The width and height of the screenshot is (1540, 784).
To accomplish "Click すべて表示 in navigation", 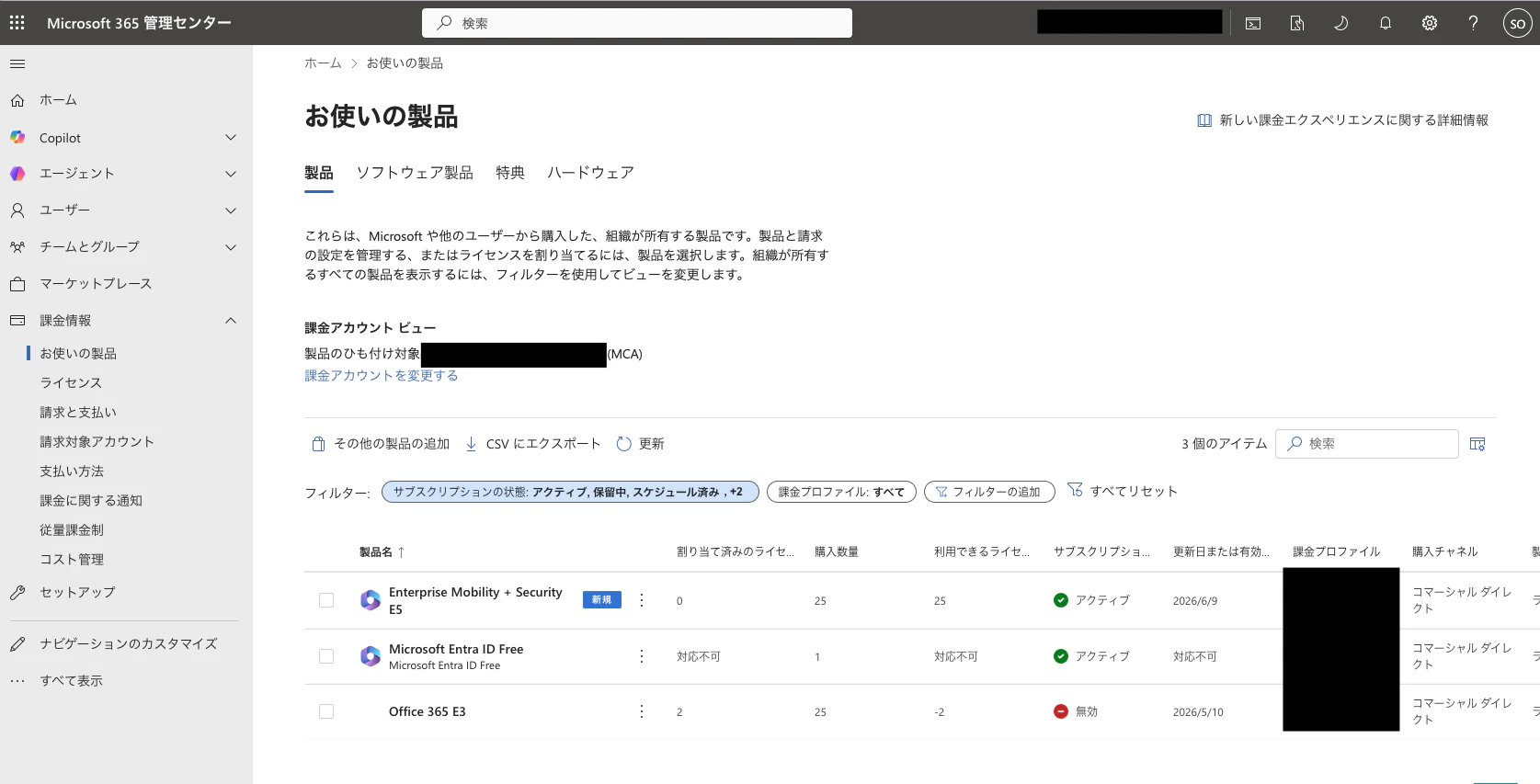I will pos(71,681).
